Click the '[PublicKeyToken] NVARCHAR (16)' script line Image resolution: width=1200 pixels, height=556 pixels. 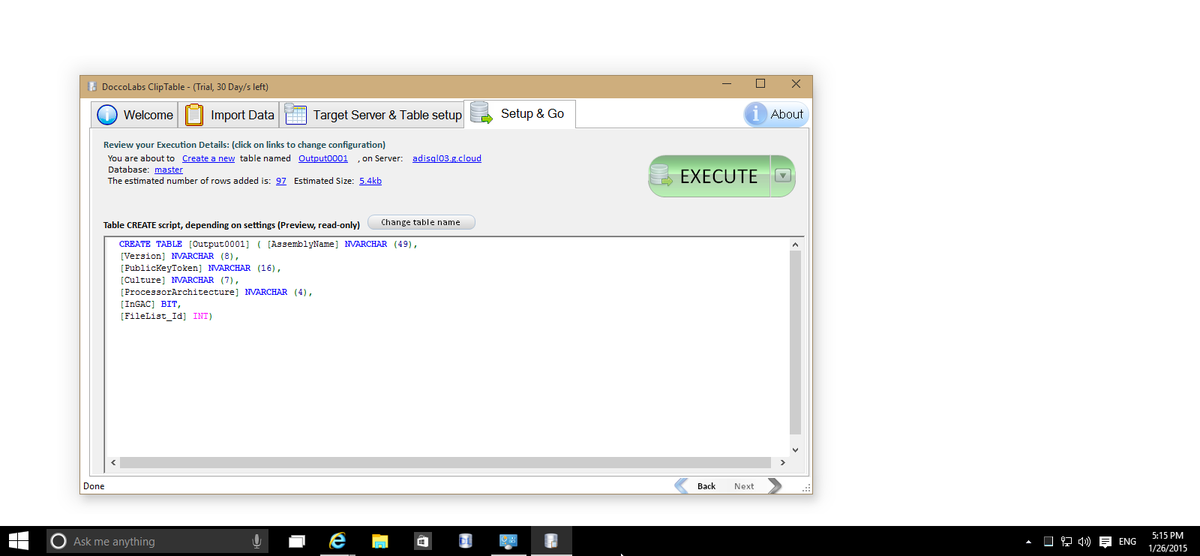point(201,268)
